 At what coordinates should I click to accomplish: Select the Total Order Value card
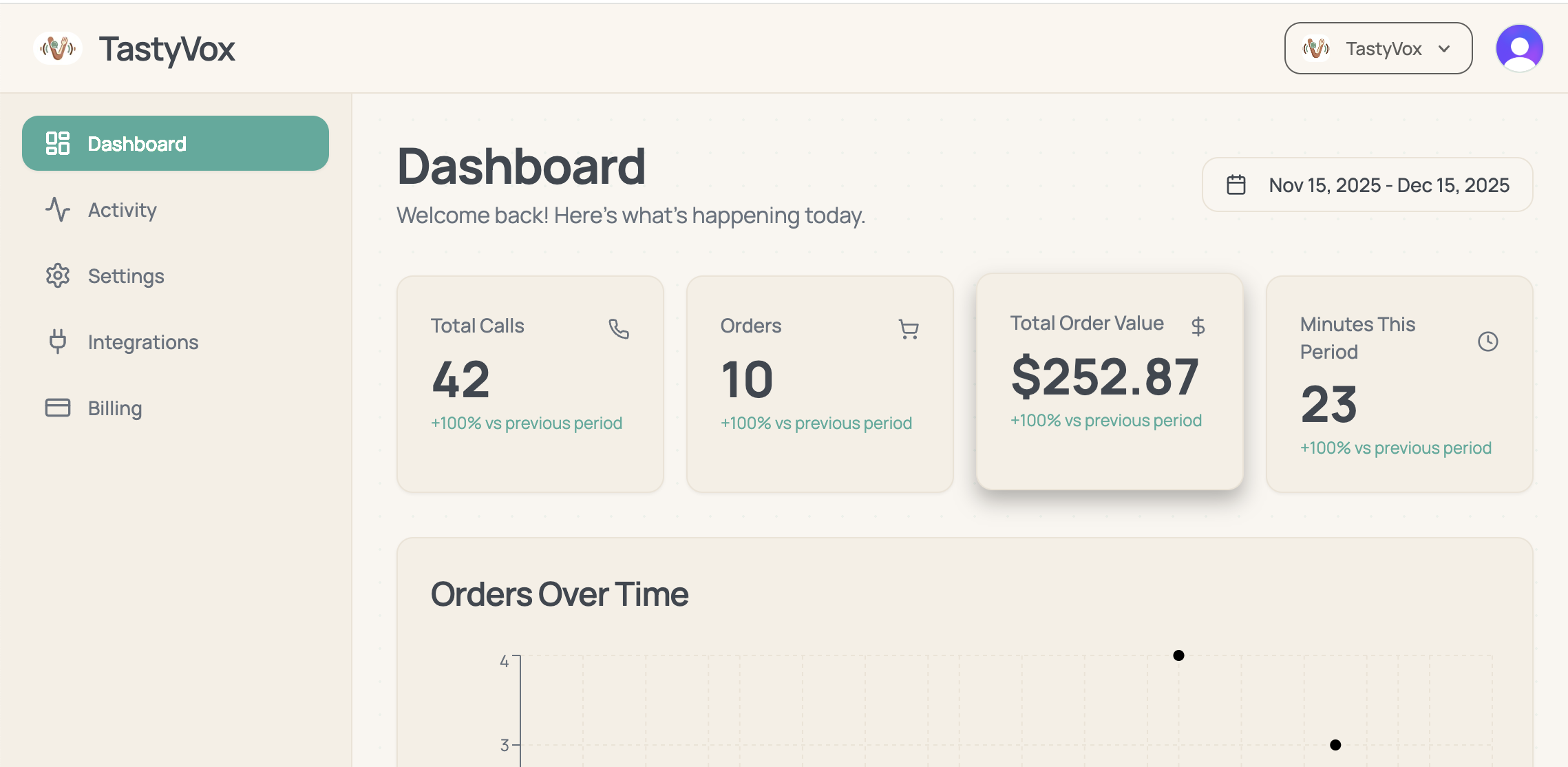1109,383
